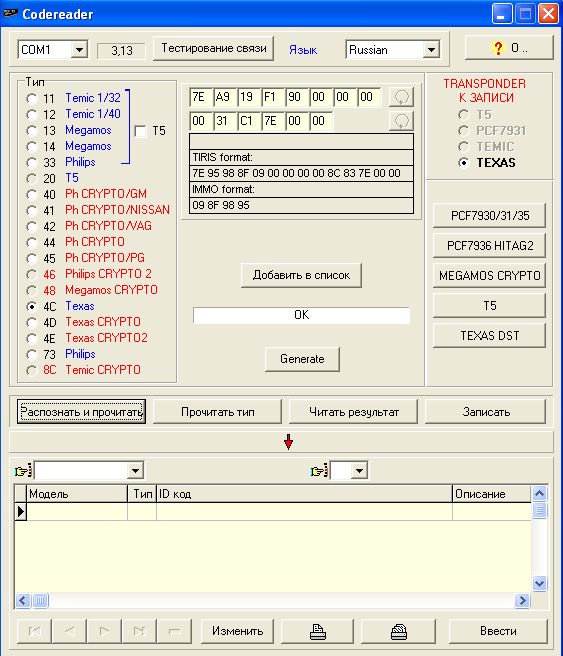Select TEXAS transponder to write radio
Viewport: 563px width, 656px height.
pos(463,162)
